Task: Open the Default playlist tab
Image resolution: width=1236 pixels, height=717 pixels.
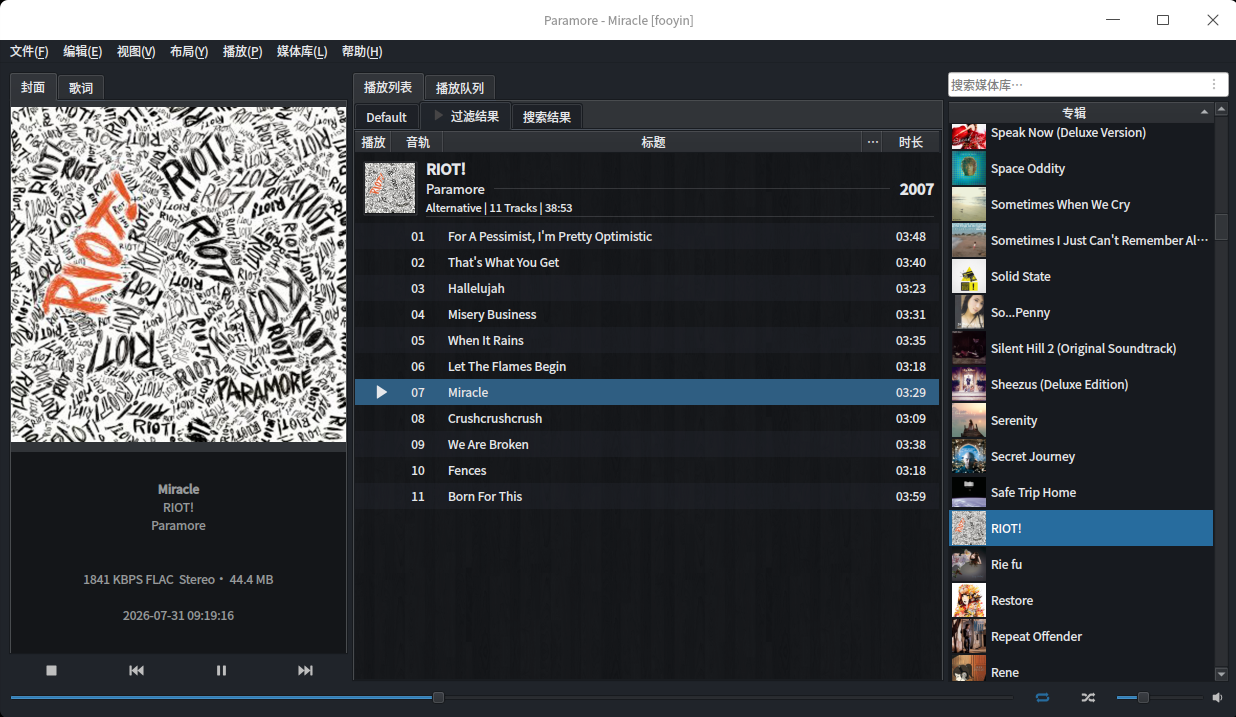Action: (386, 117)
